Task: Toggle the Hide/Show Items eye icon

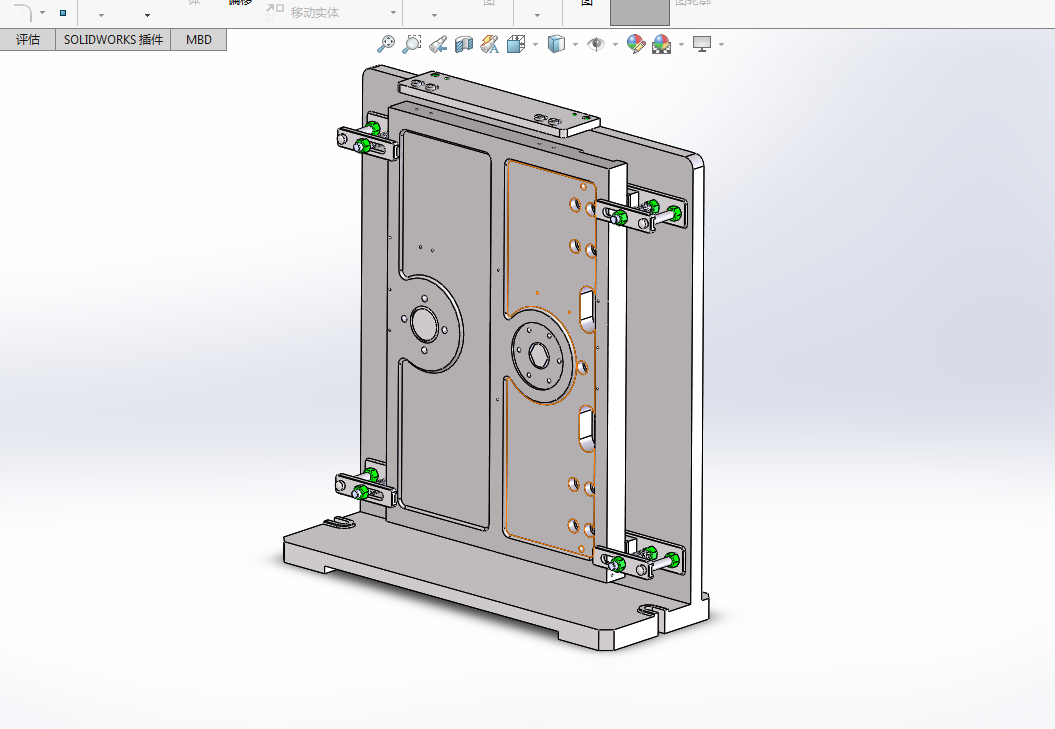Action: [x=595, y=44]
